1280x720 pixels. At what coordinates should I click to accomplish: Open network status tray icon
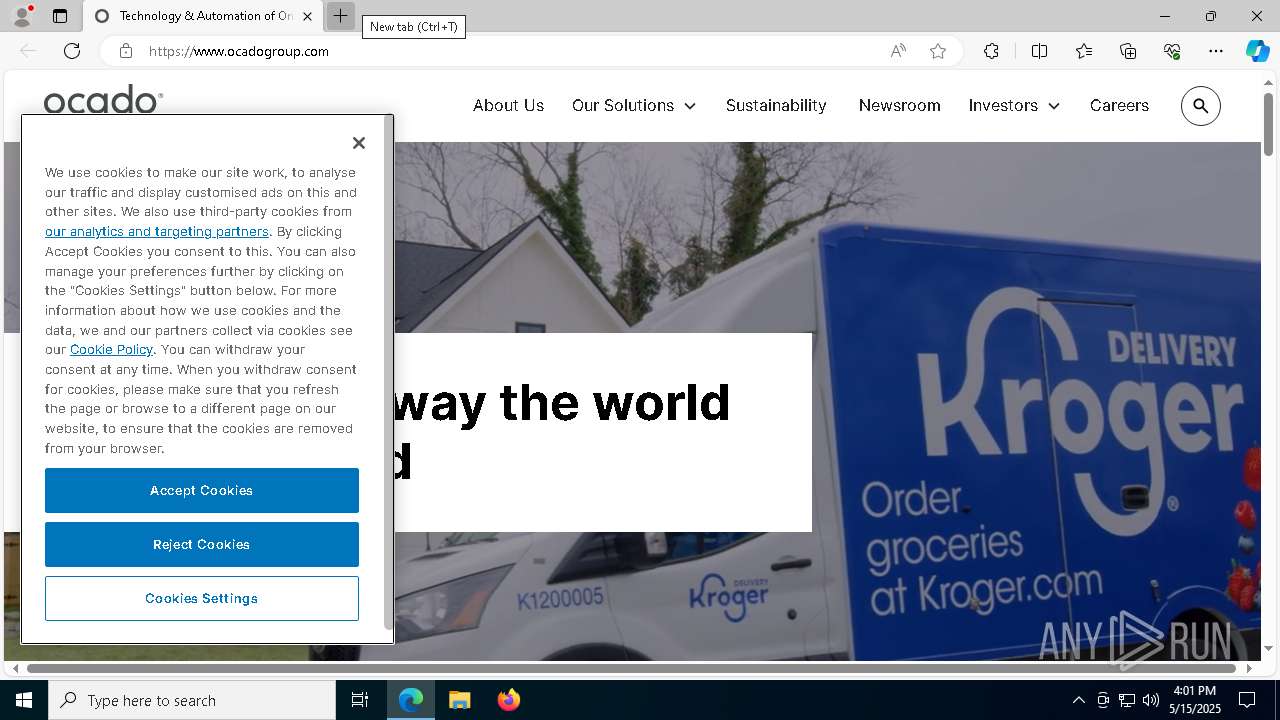1127,700
